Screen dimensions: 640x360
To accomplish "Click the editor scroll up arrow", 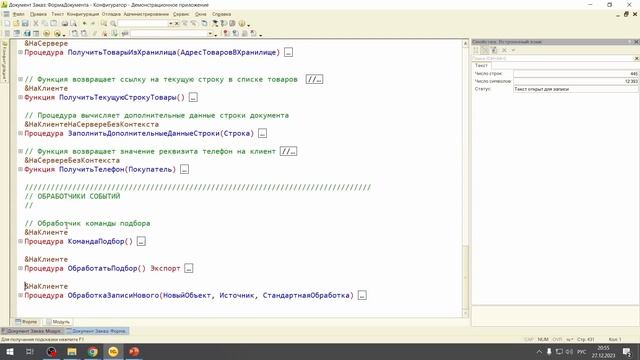I will click(x=465, y=43).
